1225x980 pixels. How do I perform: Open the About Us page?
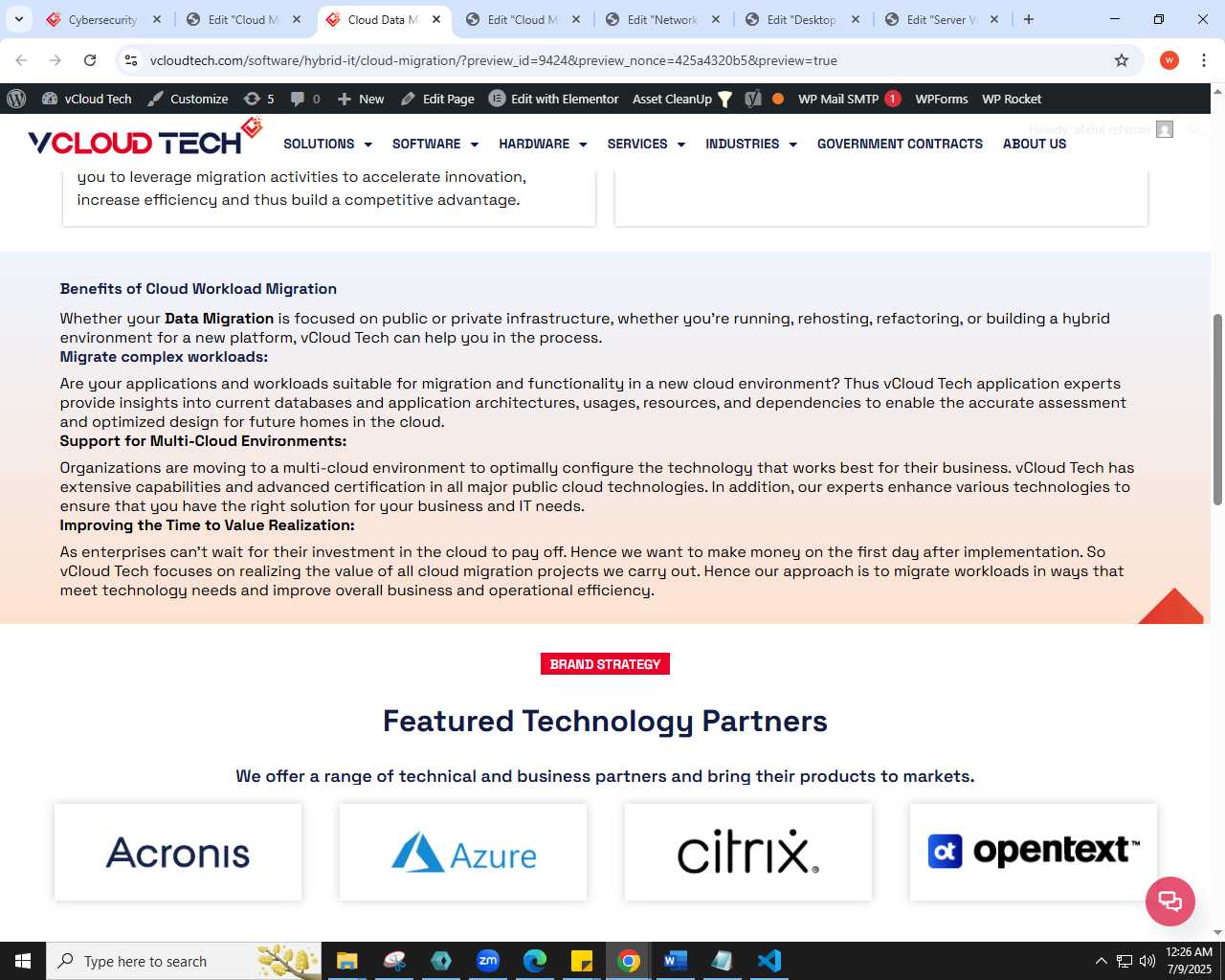point(1035,144)
